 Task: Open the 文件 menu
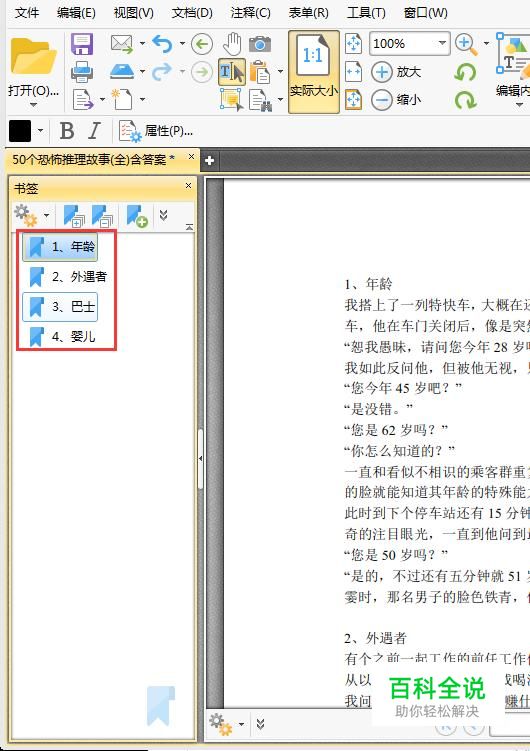tap(27, 12)
